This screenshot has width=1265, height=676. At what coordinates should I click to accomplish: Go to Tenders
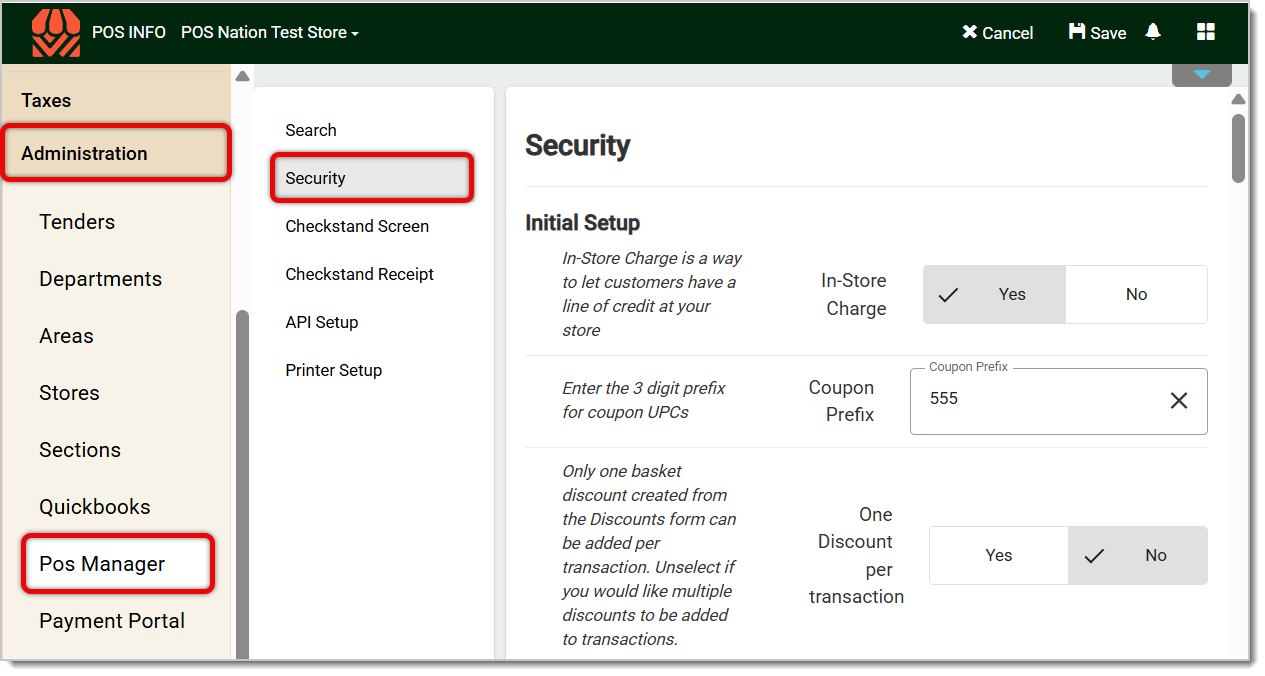click(77, 222)
